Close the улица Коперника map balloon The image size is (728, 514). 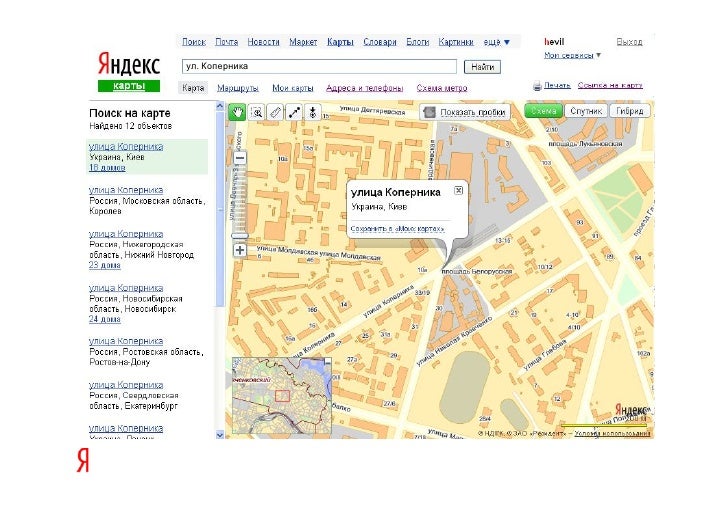(458, 190)
